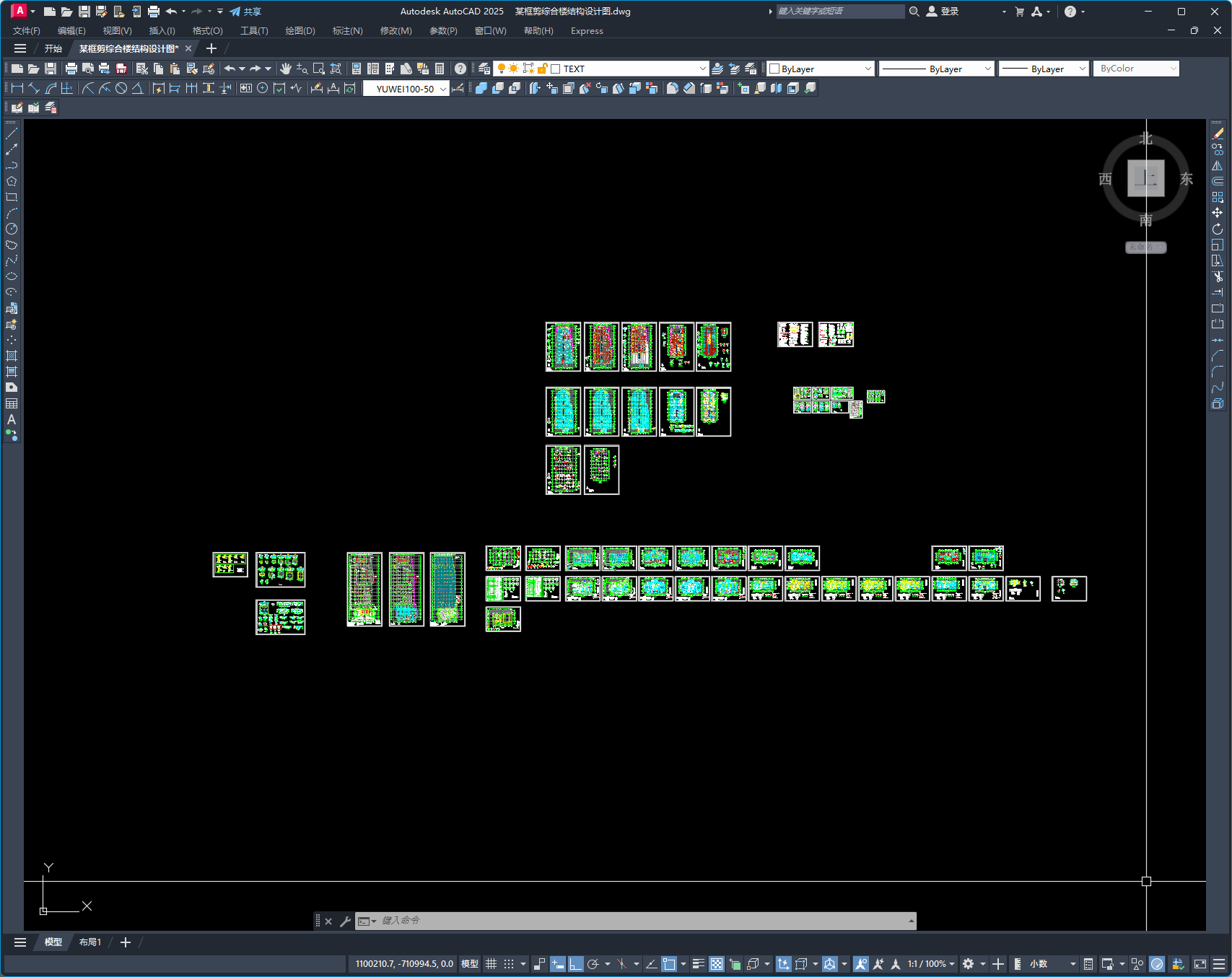Viewport: 1232px width, 977px height.
Task: Select the Move modify tool
Action: (x=1218, y=213)
